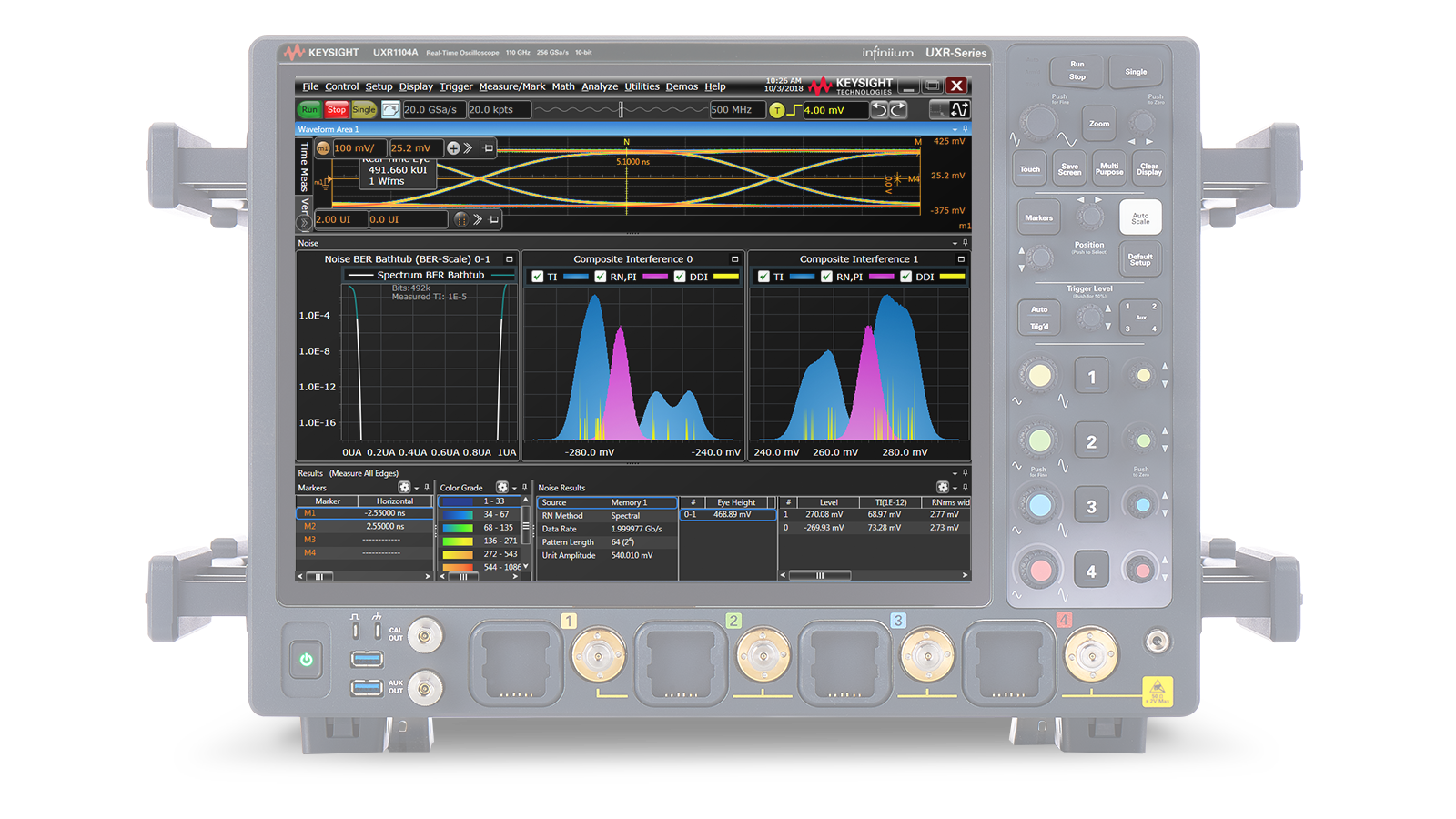The width and height of the screenshot is (1456, 819).
Task: Expand the Time Meas sidebar chevron
Action: click(304, 223)
